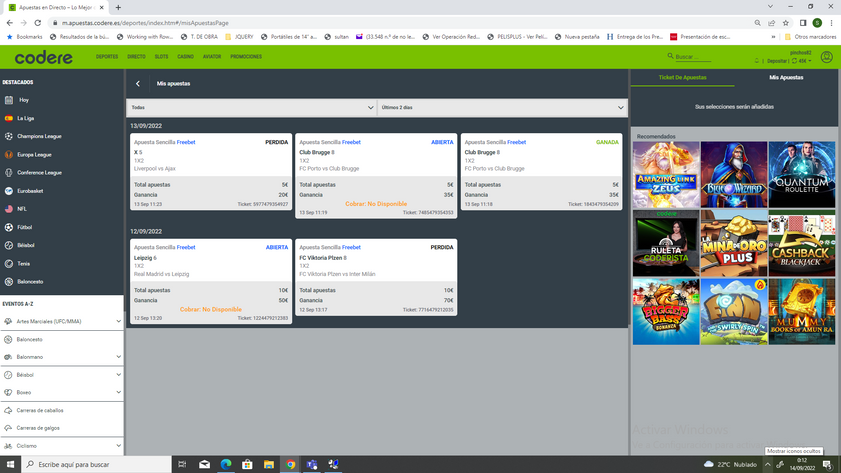Viewport: 841px width, 473px height.
Task: Open Blue Wizard game thumbnail
Action: point(734,175)
